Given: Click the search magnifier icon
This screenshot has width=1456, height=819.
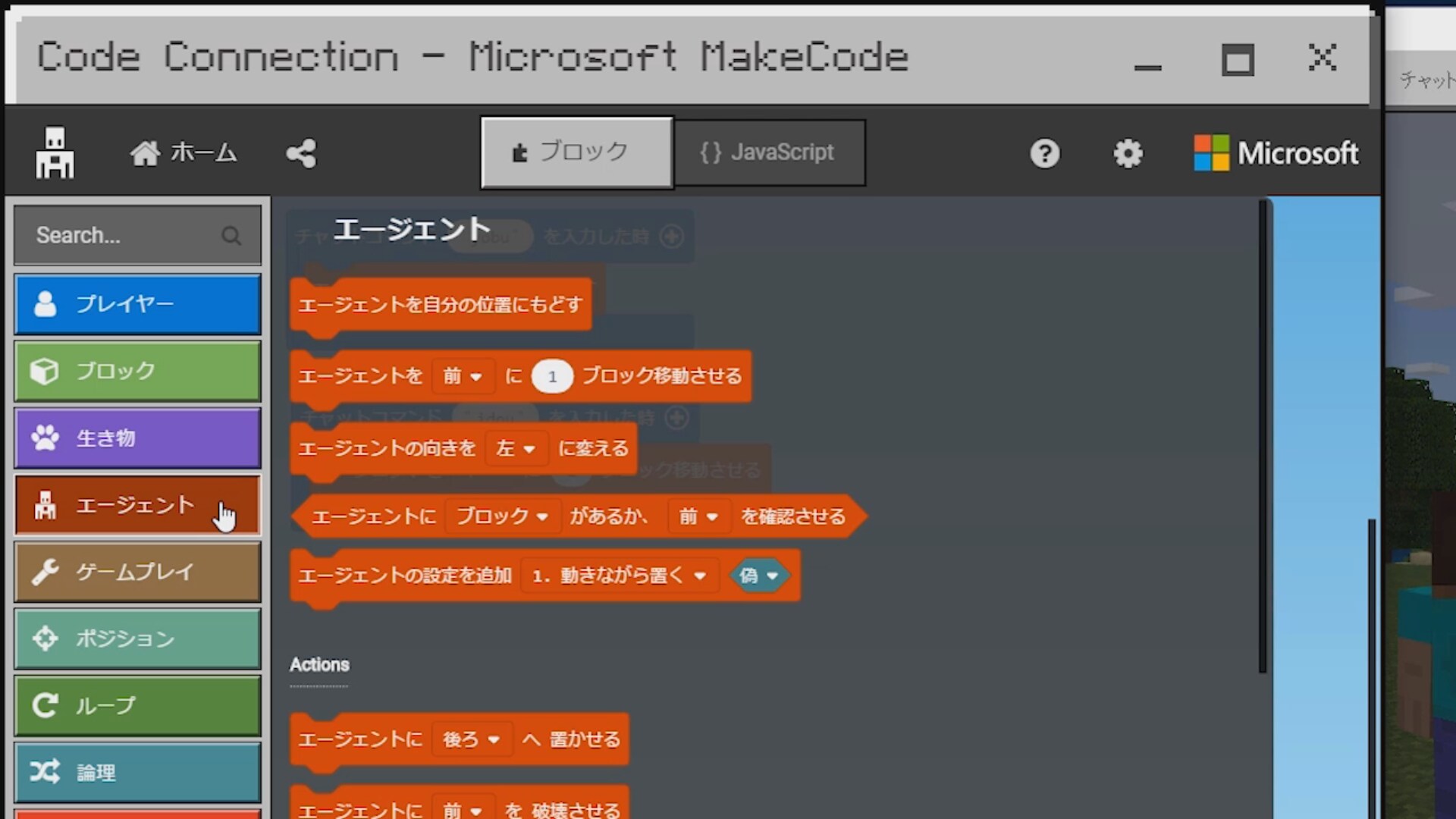Looking at the screenshot, I should [231, 236].
